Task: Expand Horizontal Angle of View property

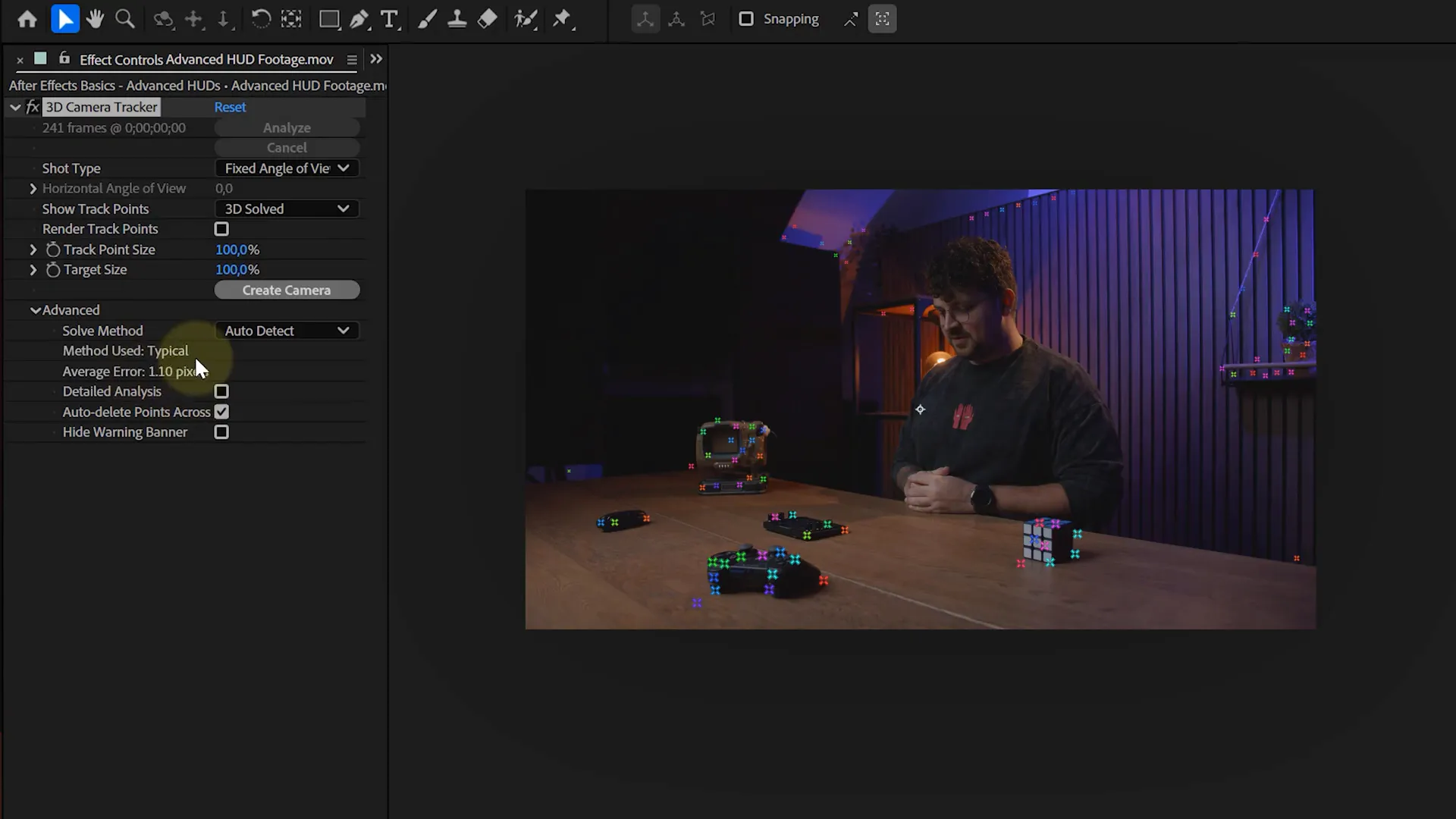Action: [x=33, y=188]
